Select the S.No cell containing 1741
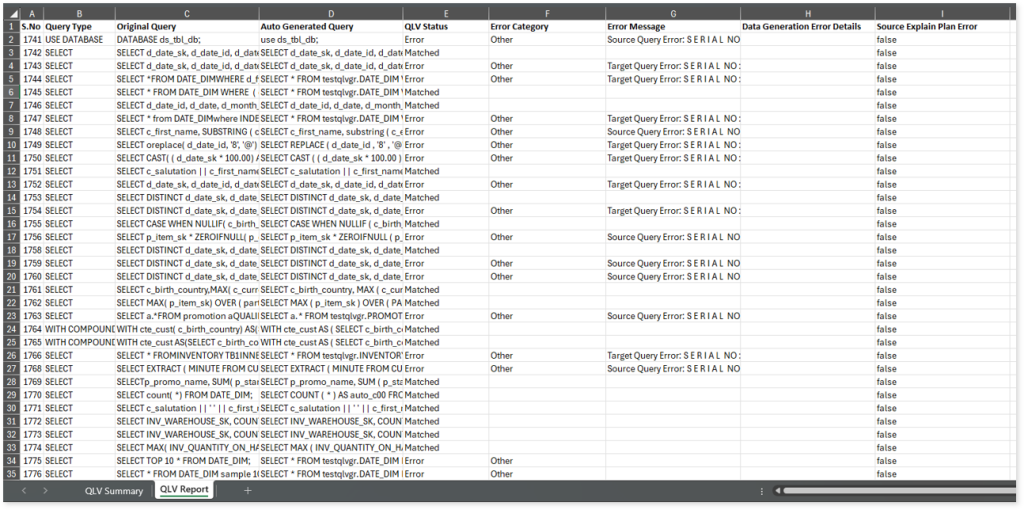 click(31, 39)
